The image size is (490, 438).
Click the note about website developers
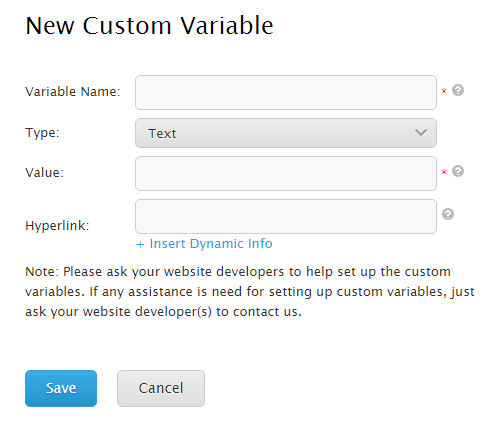(250, 292)
